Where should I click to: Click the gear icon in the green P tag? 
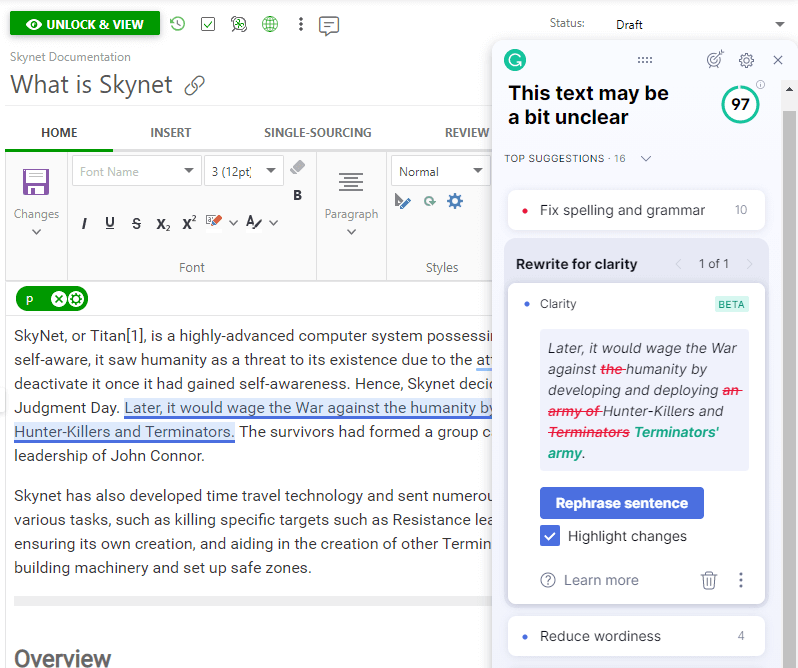pyautogui.click(x=76, y=299)
